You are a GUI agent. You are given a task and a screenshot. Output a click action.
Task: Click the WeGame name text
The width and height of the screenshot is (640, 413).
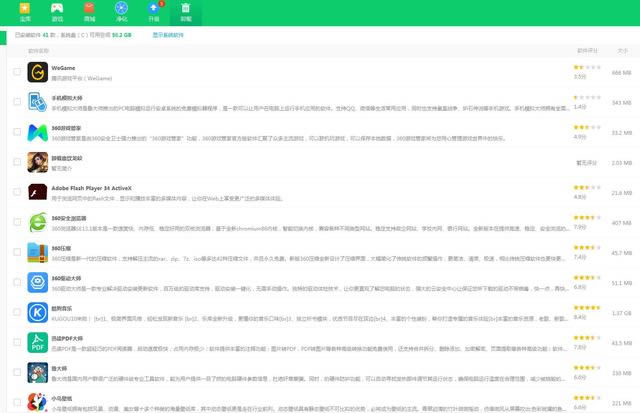63,68
